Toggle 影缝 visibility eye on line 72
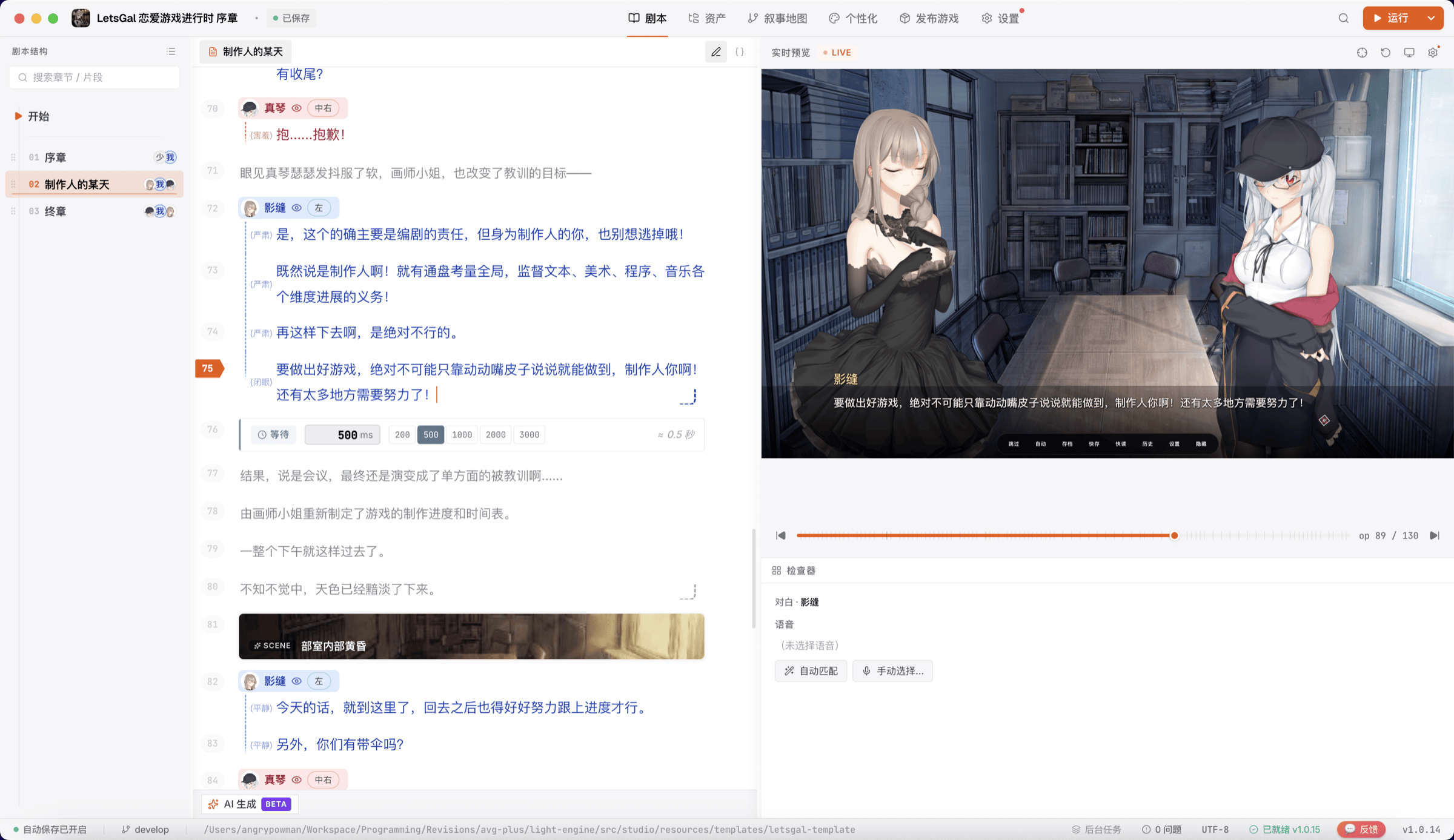The image size is (1454, 840). tap(297, 208)
